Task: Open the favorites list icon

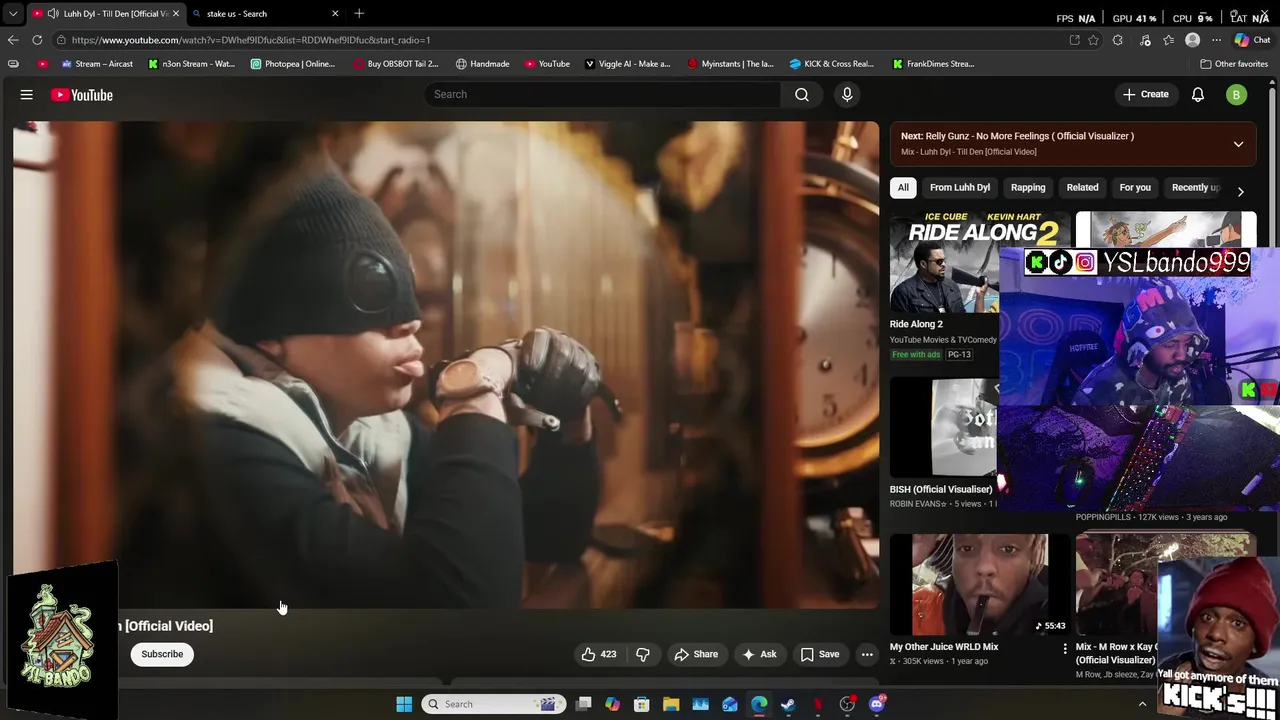Action: pyautogui.click(x=1168, y=40)
